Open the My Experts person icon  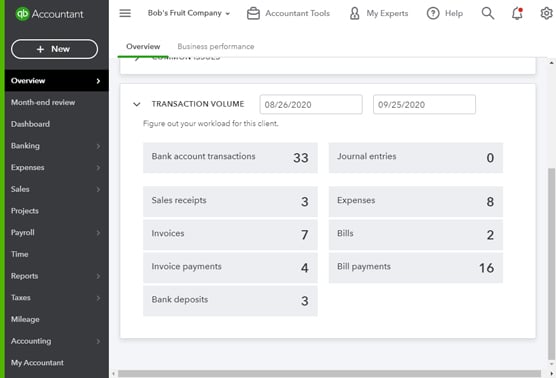click(354, 13)
